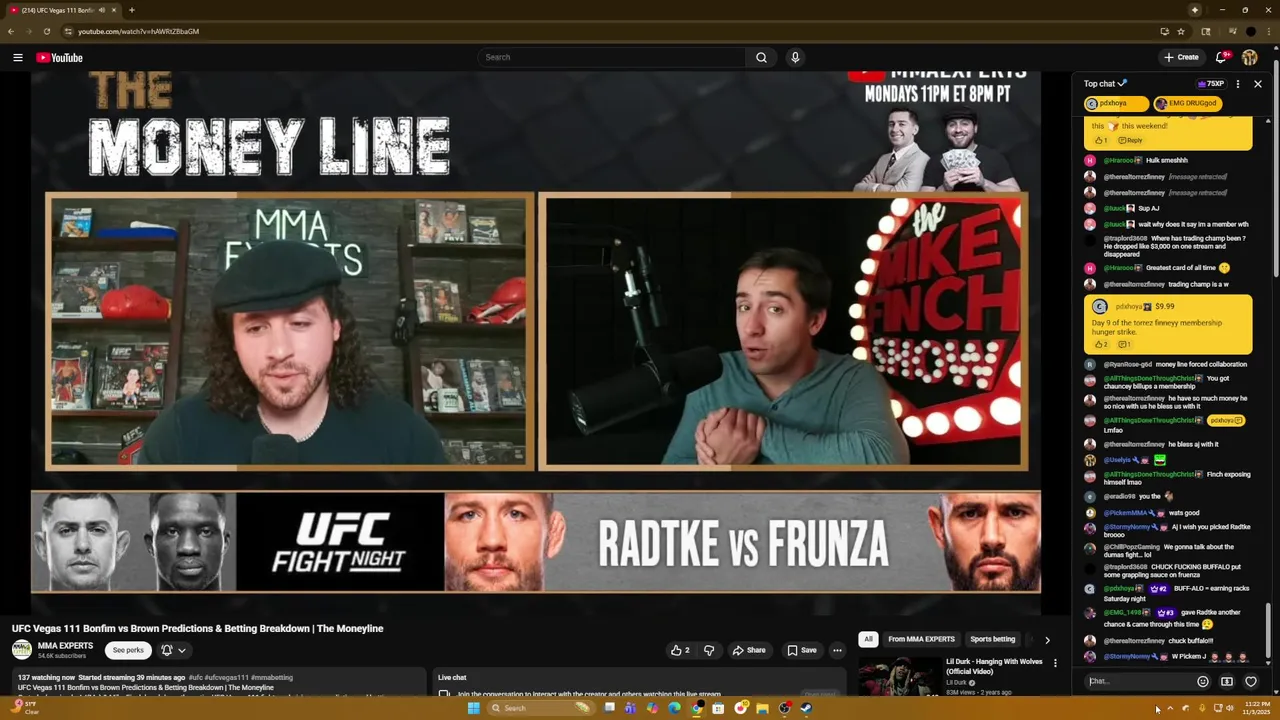Open Steam from the taskbar
This screenshot has width=1280, height=720.
[x=806, y=708]
